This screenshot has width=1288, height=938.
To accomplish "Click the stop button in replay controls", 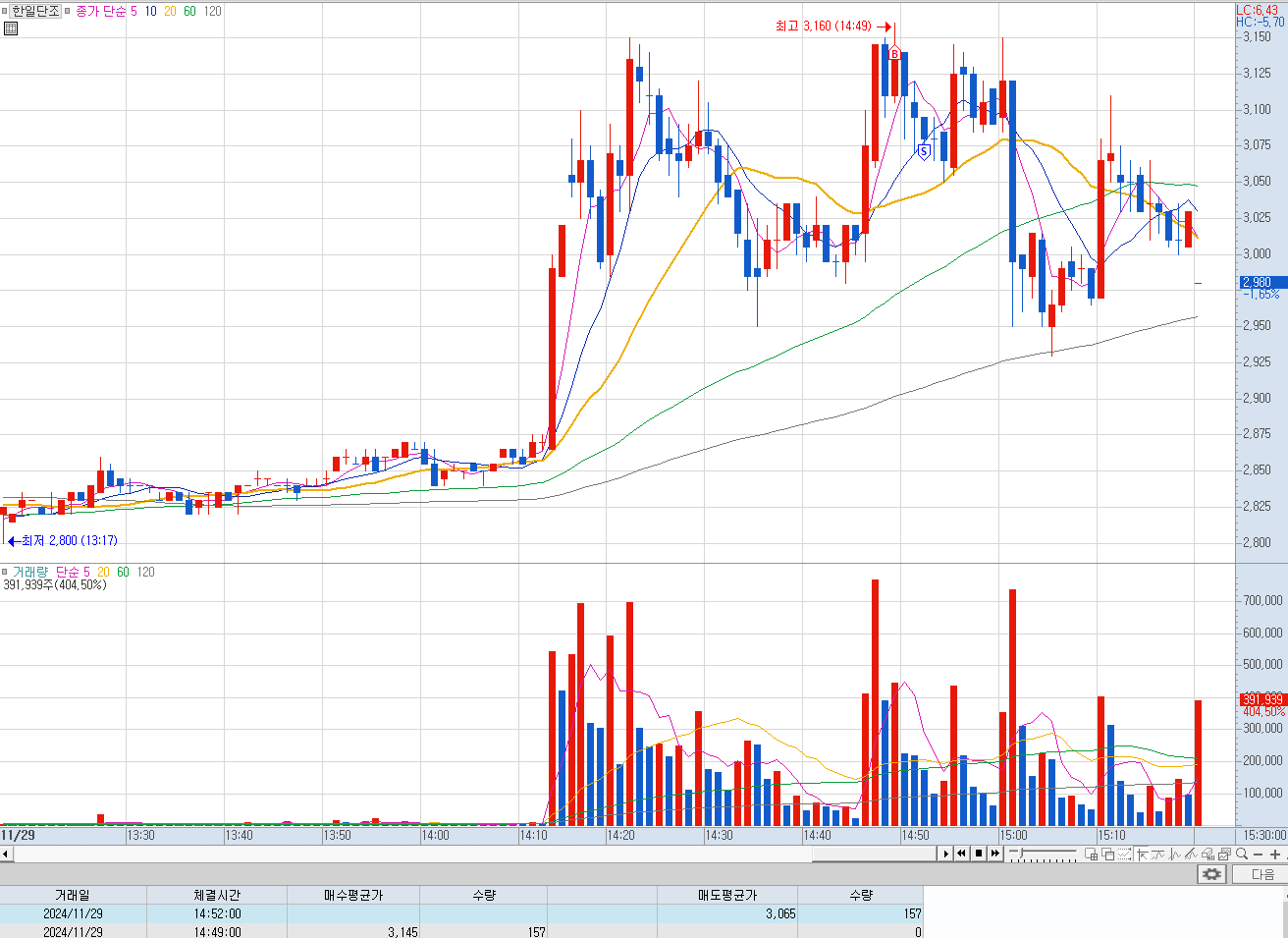I will pos(979,854).
